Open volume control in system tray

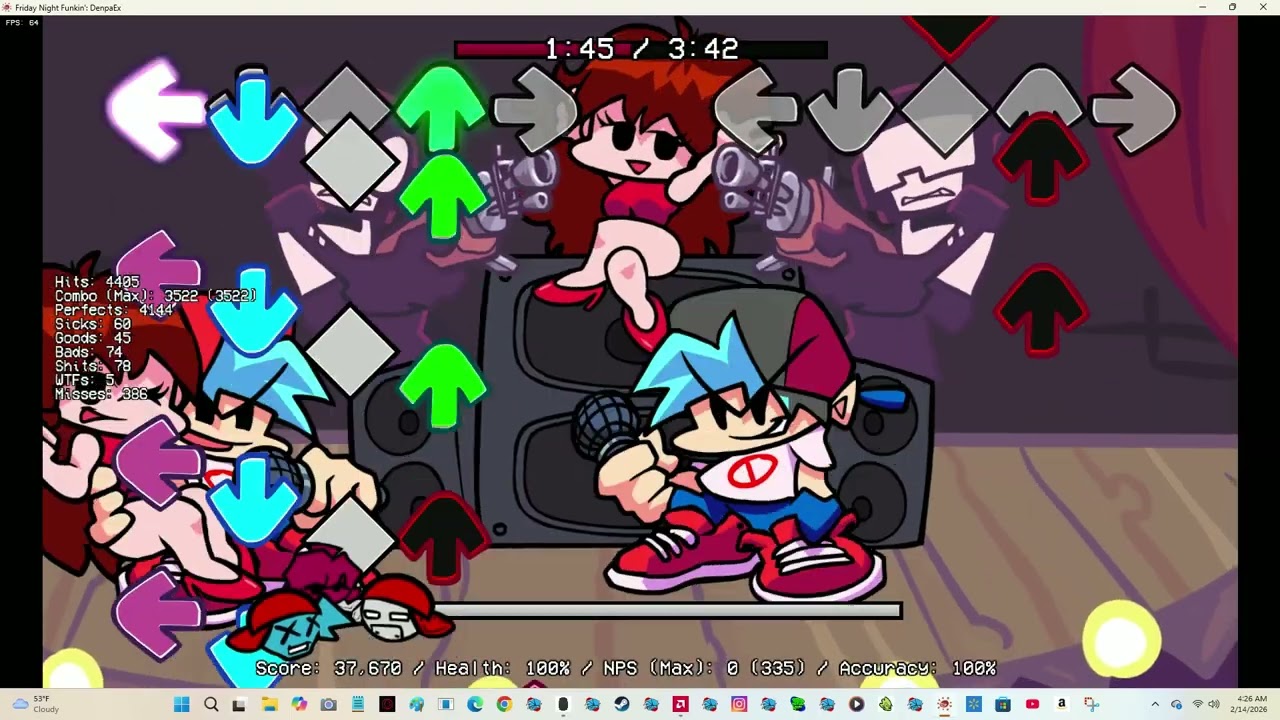(x=1213, y=704)
